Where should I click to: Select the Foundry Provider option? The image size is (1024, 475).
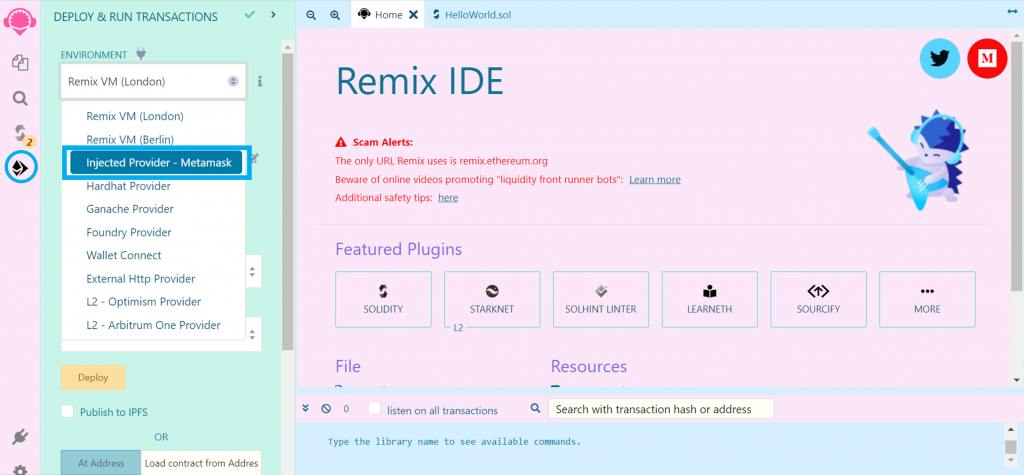129,233
